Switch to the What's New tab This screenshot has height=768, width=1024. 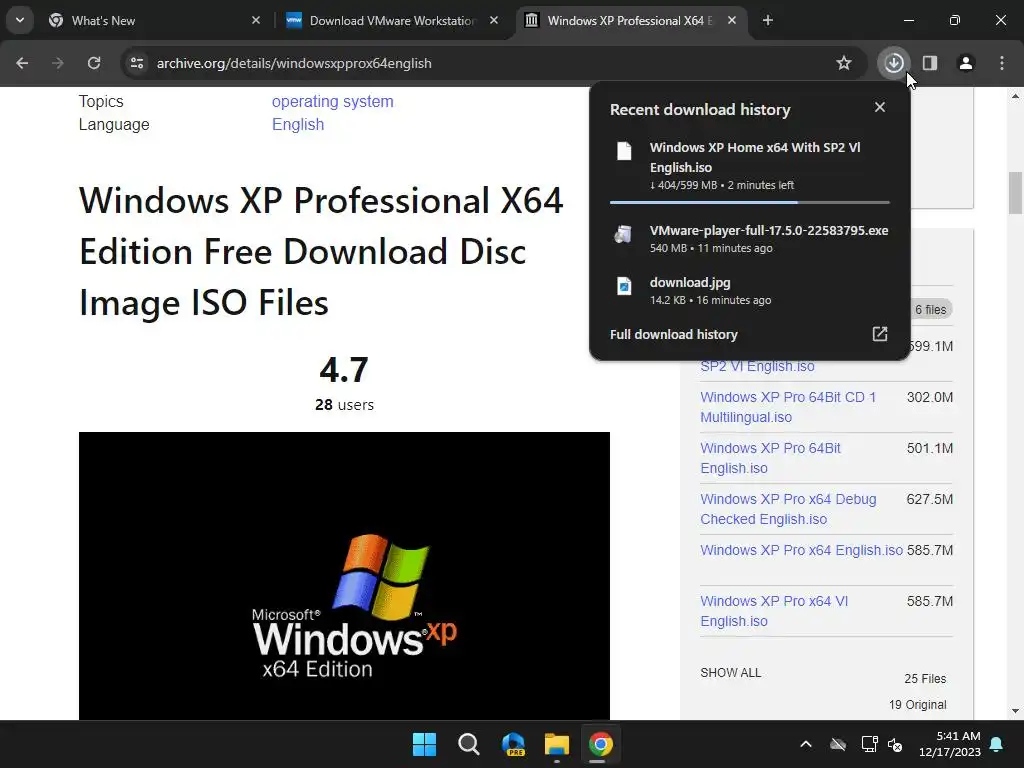coord(152,20)
